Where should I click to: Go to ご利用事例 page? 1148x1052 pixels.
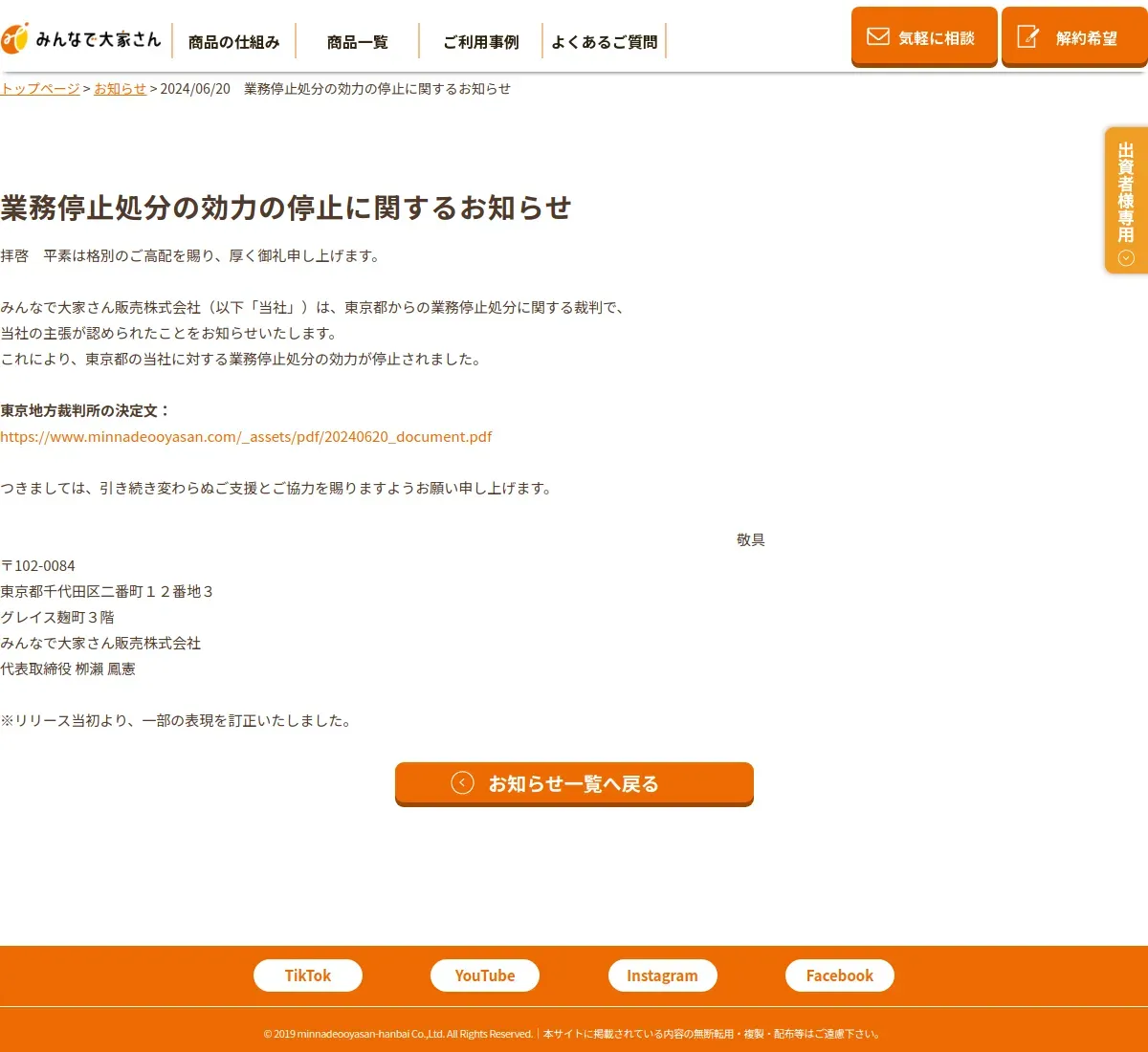[x=481, y=42]
